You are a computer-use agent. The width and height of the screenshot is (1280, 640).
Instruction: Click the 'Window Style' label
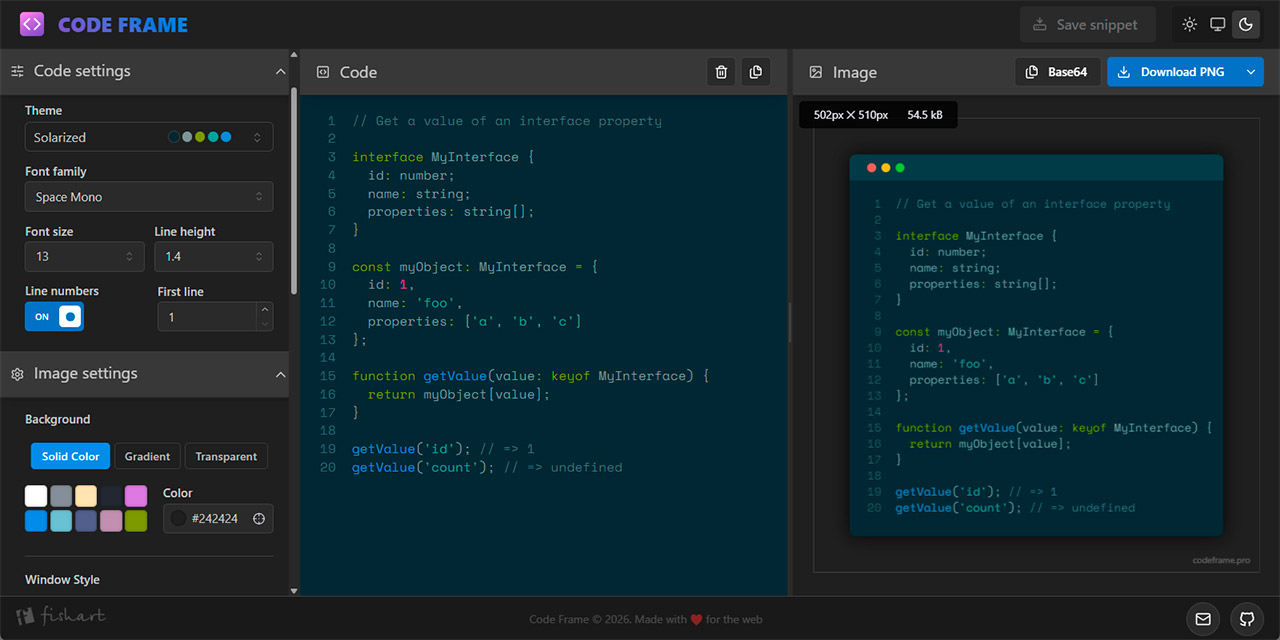pyautogui.click(x=62, y=580)
